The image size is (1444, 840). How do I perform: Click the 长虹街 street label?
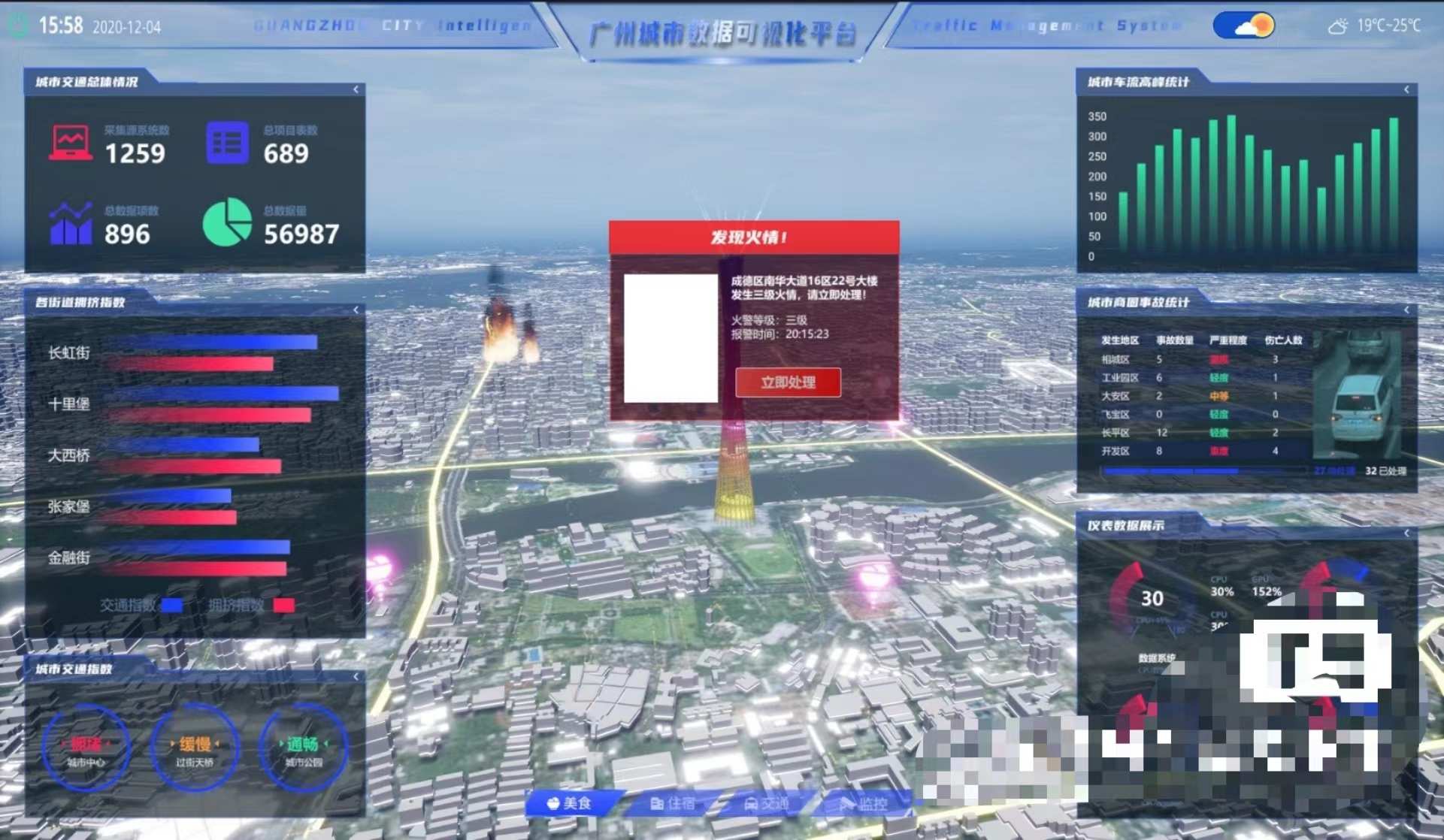coord(69,352)
